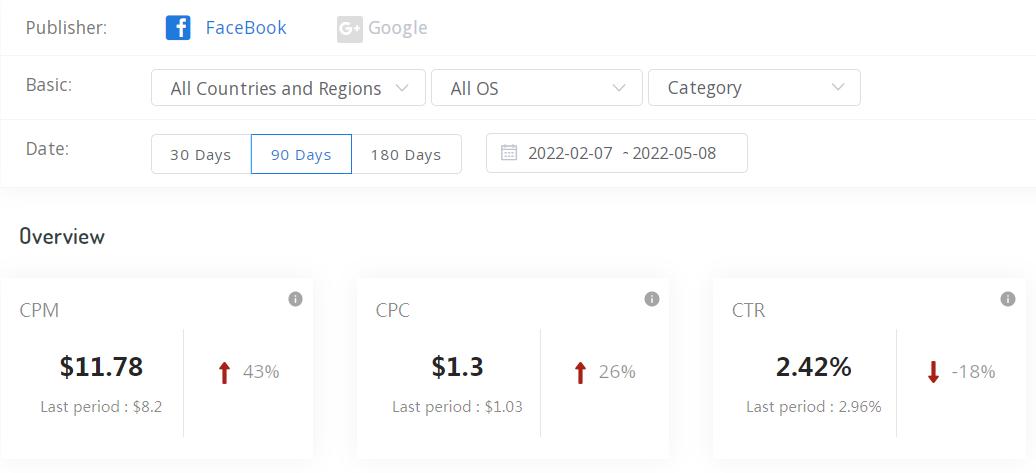
Task: Click the Facebook logo icon
Action: point(178,28)
